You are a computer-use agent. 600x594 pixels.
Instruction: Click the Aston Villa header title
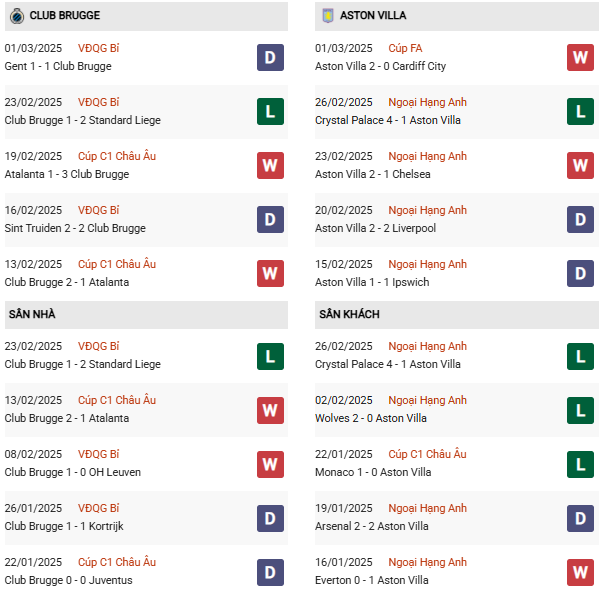click(373, 16)
